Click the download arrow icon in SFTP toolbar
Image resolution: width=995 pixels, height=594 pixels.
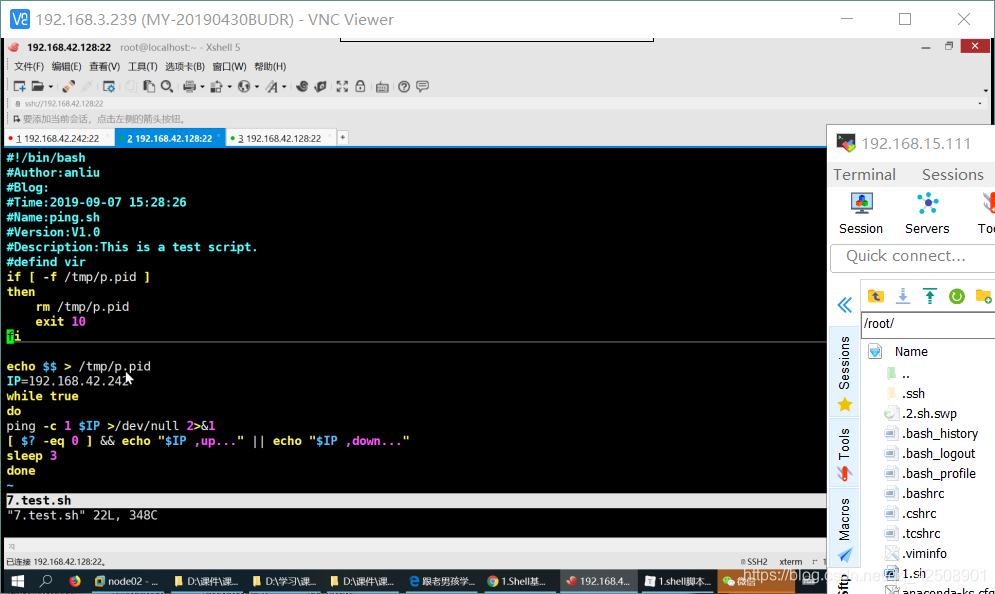[x=902, y=296]
